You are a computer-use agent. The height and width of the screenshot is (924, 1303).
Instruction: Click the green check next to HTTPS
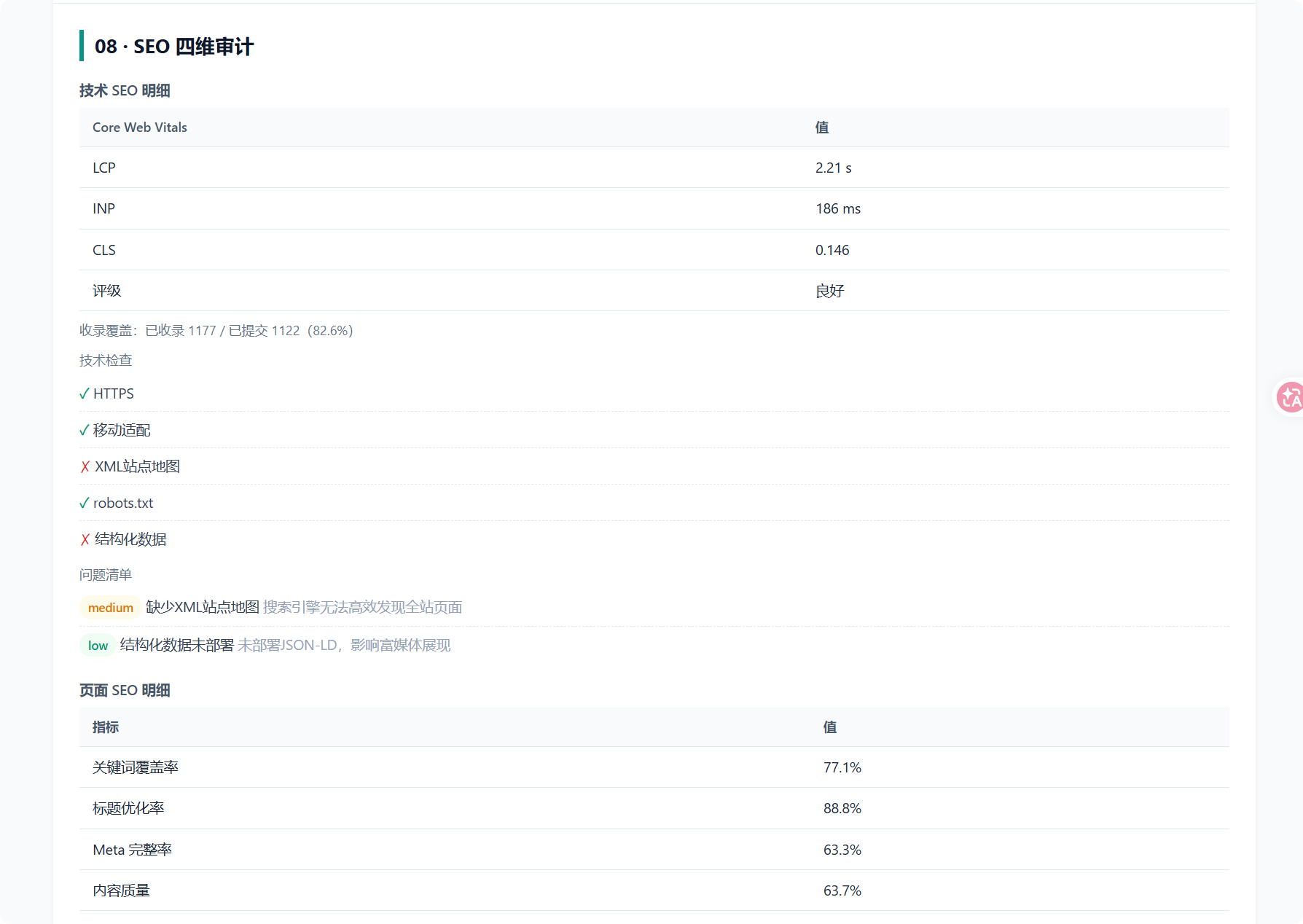tap(85, 394)
